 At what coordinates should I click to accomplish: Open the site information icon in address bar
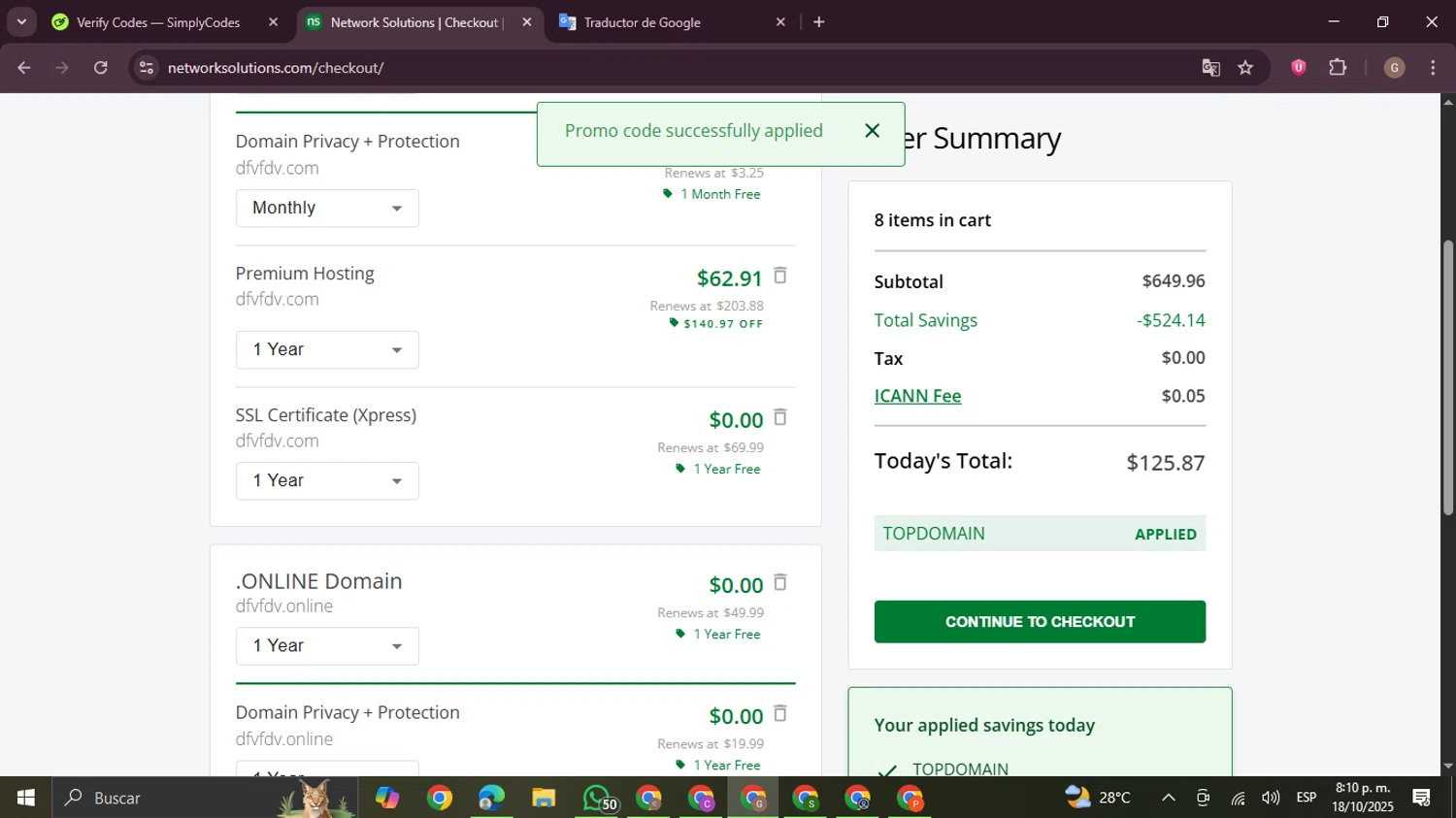coord(147,68)
